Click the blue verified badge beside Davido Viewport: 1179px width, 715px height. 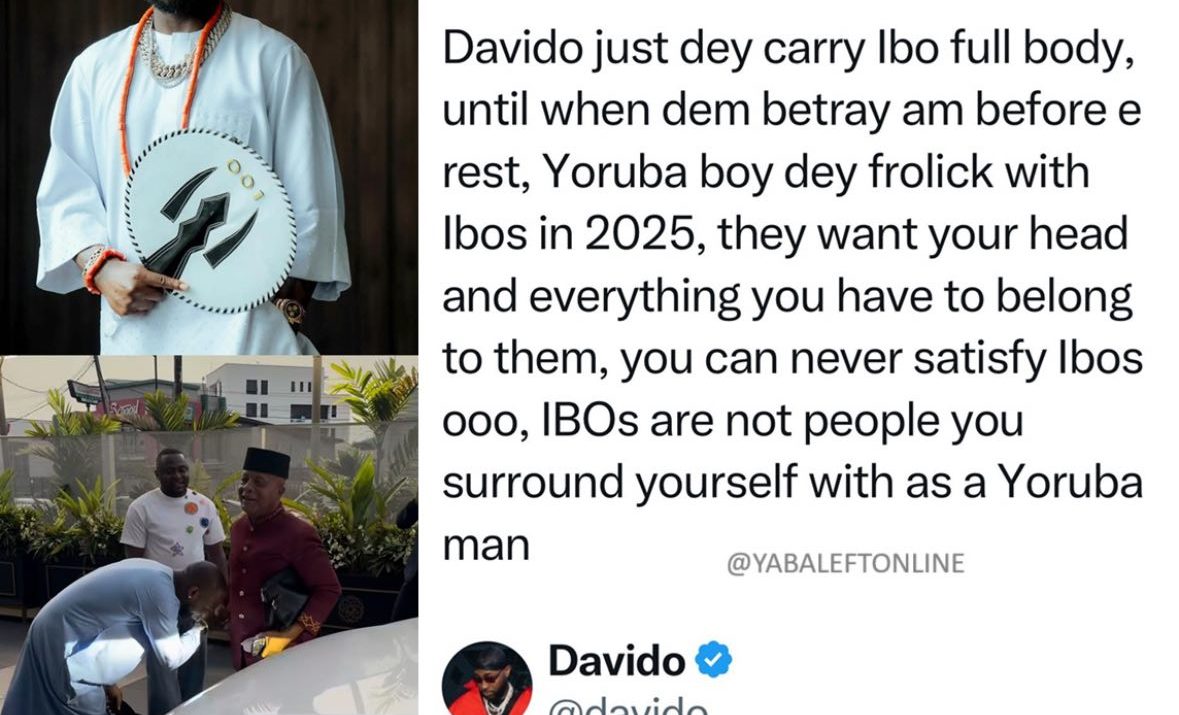click(713, 660)
